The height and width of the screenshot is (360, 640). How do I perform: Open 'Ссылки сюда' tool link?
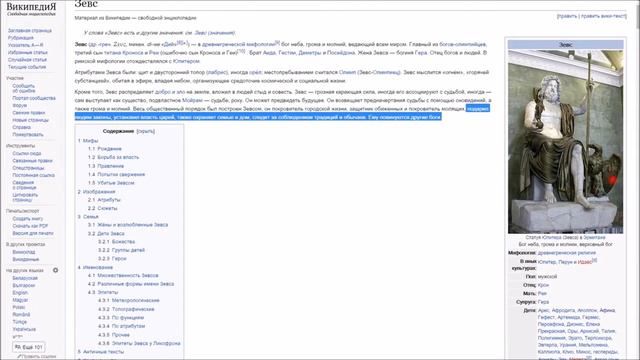pyautogui.click(x=27, y=153)
